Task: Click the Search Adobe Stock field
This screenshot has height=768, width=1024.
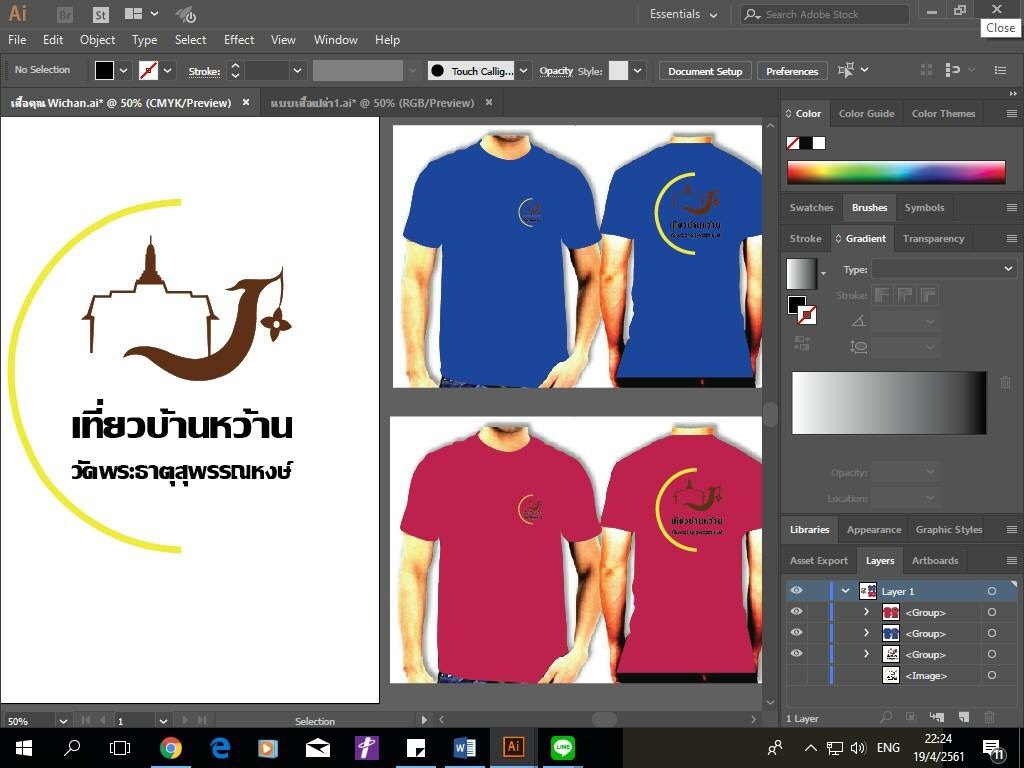Action: pos(832,15)
